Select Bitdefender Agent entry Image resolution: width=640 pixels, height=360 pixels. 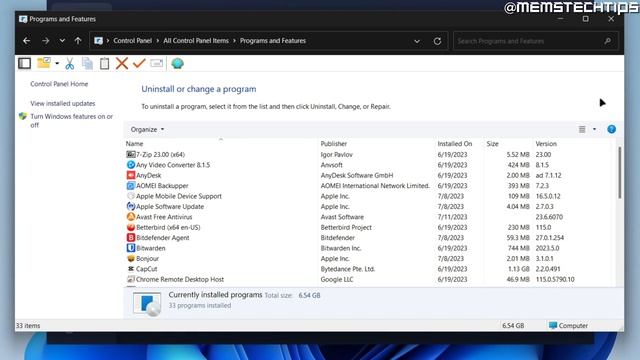tap(163, 238)
